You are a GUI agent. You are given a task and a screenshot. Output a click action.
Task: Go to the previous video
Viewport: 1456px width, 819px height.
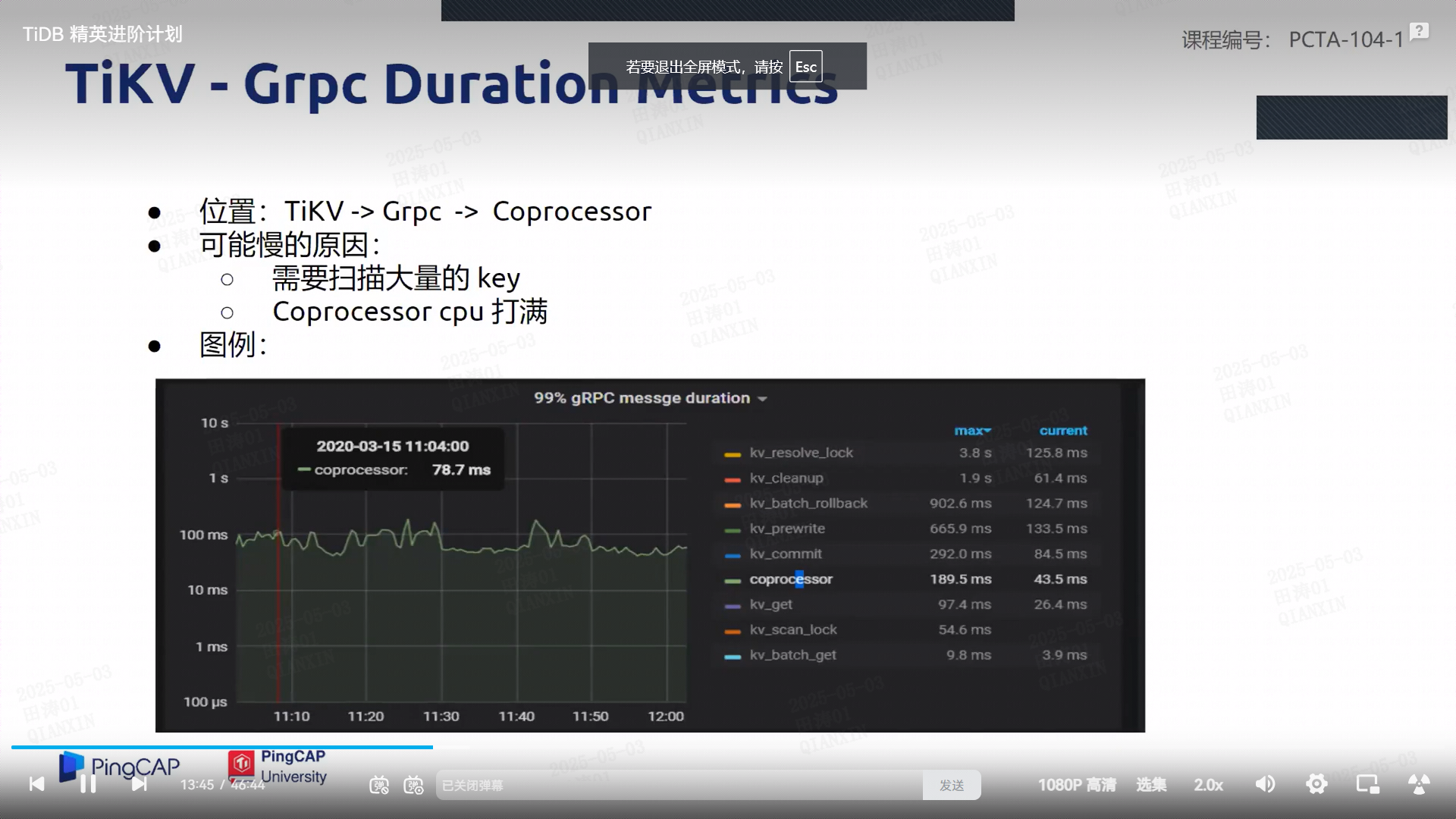pos(36,784)
